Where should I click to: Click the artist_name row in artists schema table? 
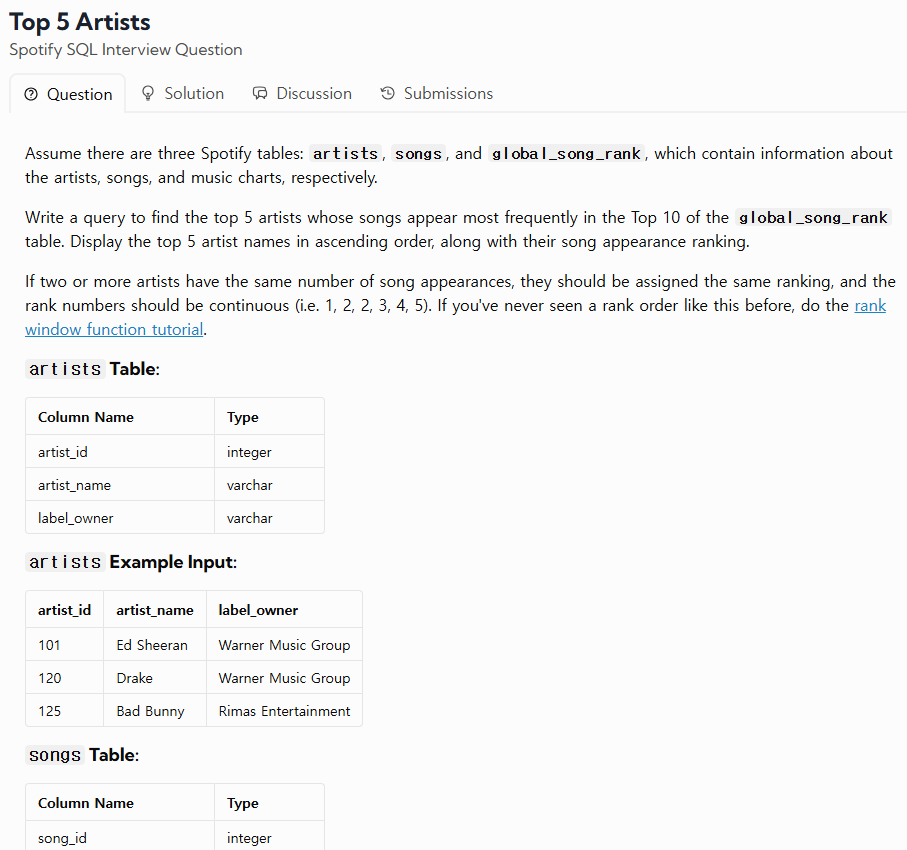(175, 485)
